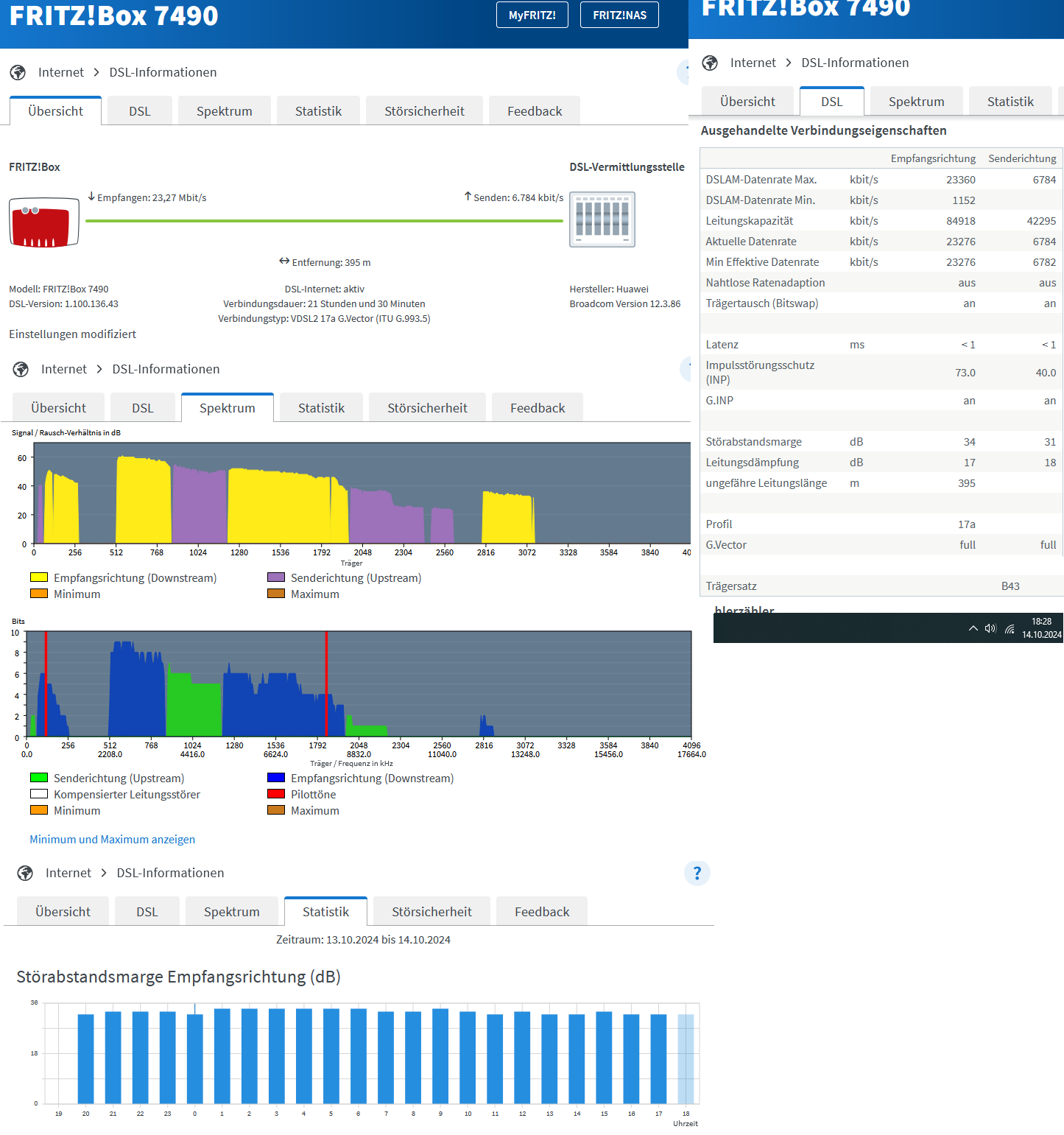
Task: Click the Impulsstörungsschutz (INP) value 73.0
Action: [x=965, y=373]
